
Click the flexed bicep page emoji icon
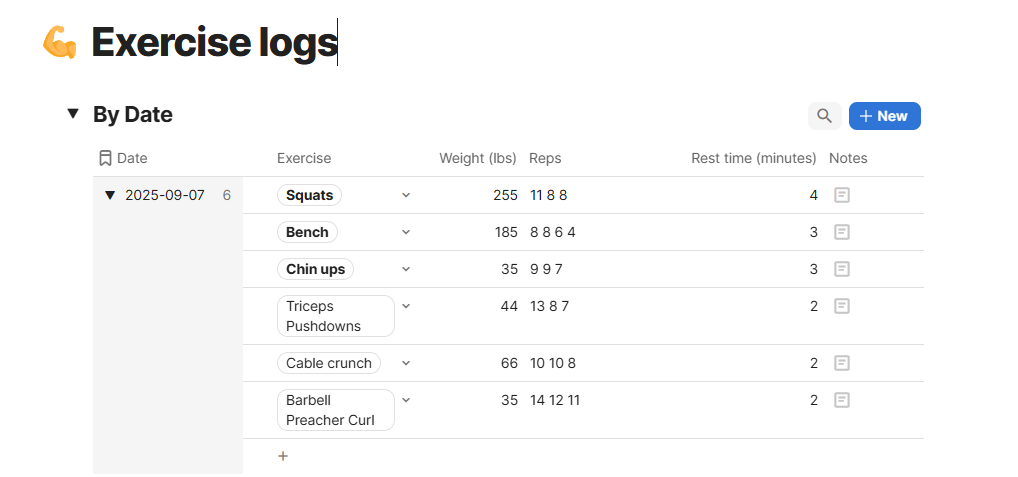click(x=60, y=43)
